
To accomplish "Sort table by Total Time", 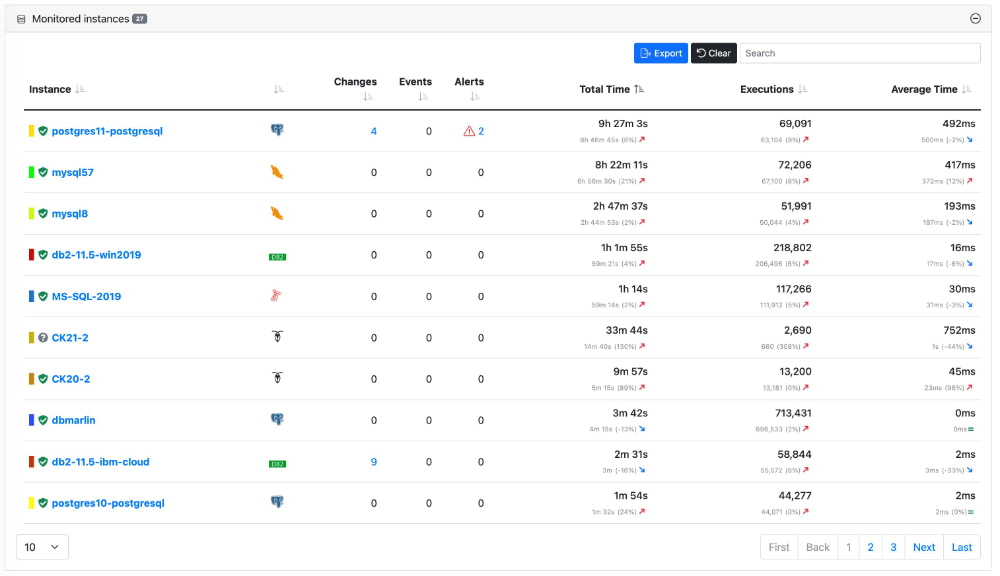I will pyautogui.click(x=639, y=89).
